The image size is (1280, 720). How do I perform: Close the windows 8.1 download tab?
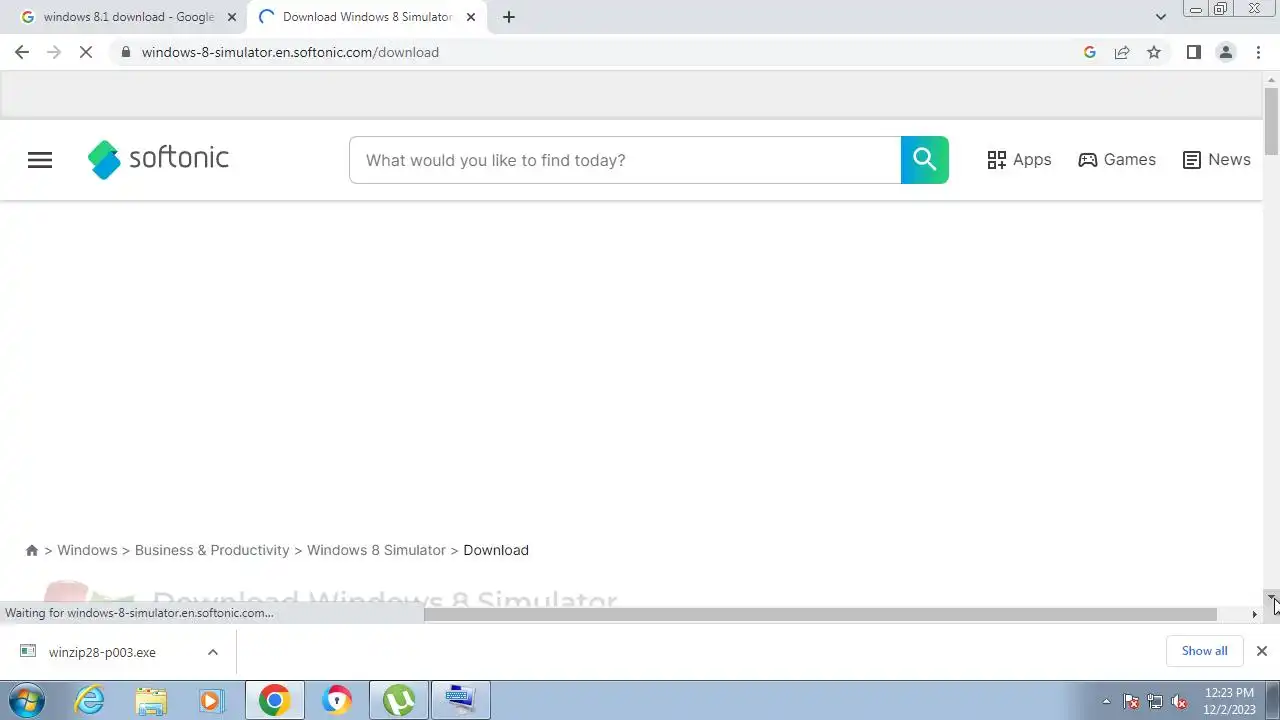232,17
